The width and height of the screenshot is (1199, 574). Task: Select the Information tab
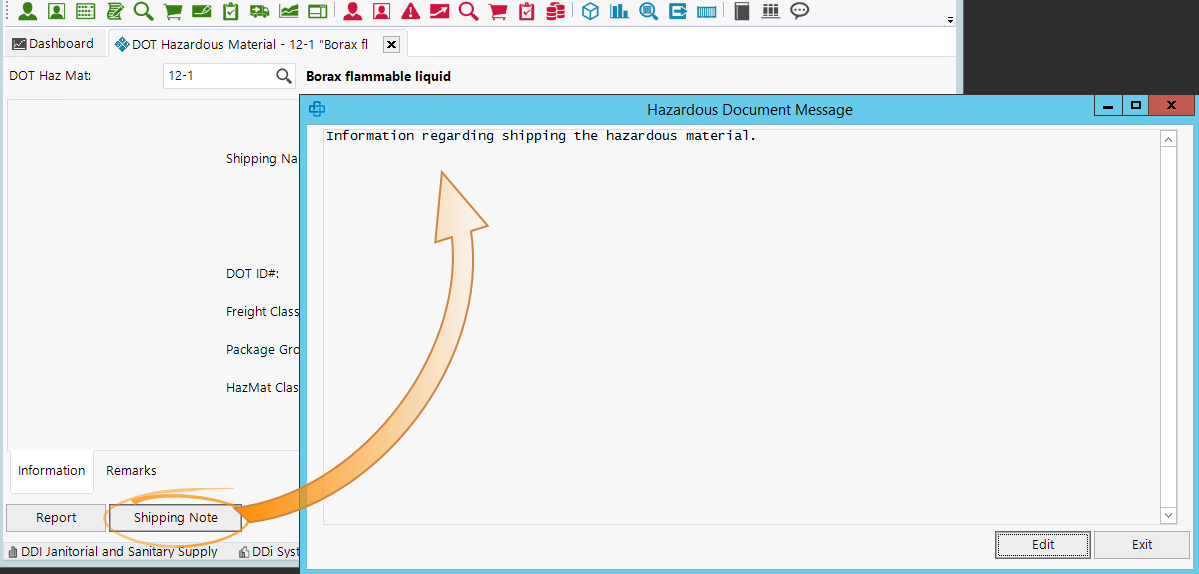pyautogui.click(x=51, y=471)
